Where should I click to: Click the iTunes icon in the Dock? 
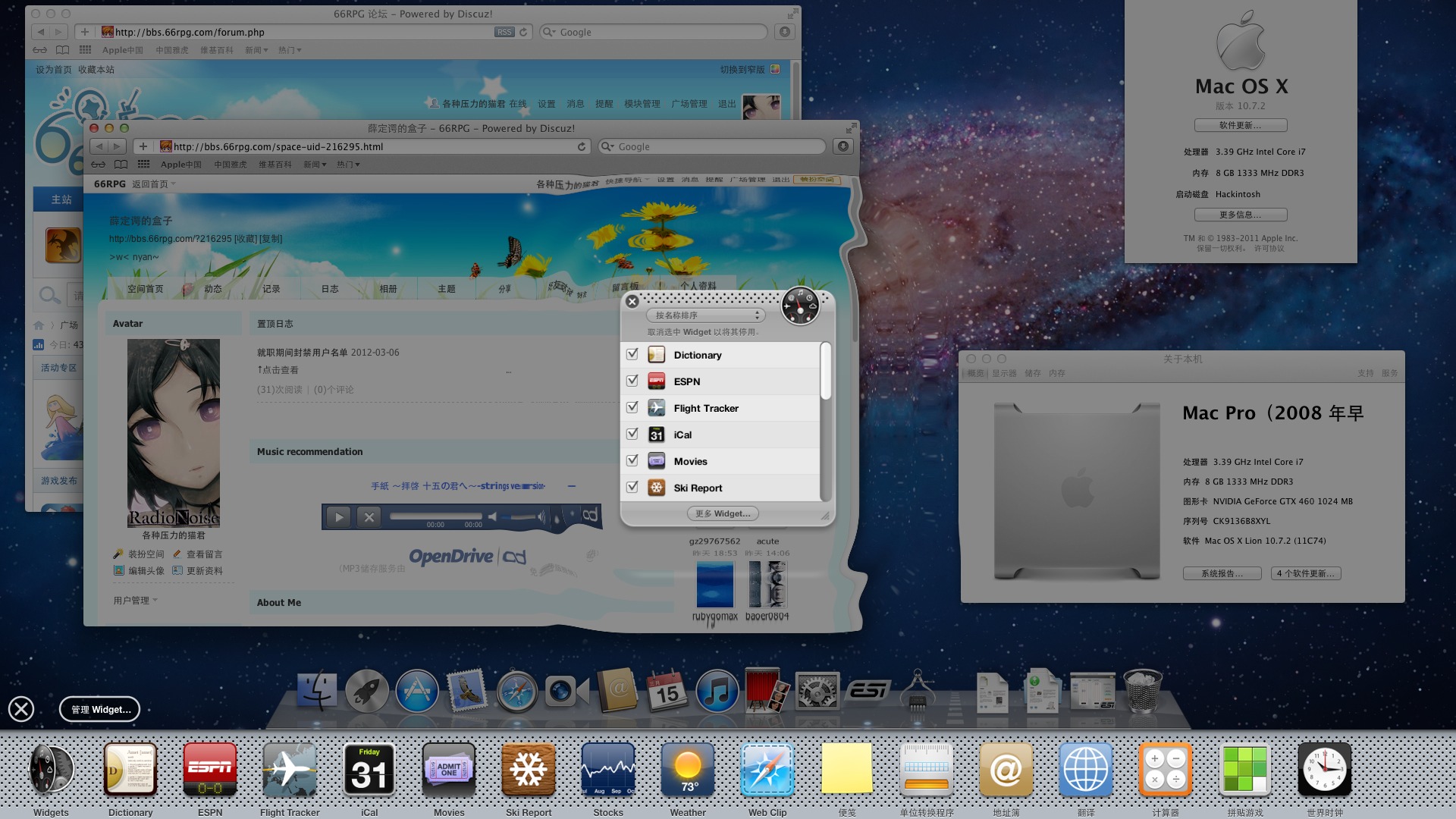click(x=717, y=691)
